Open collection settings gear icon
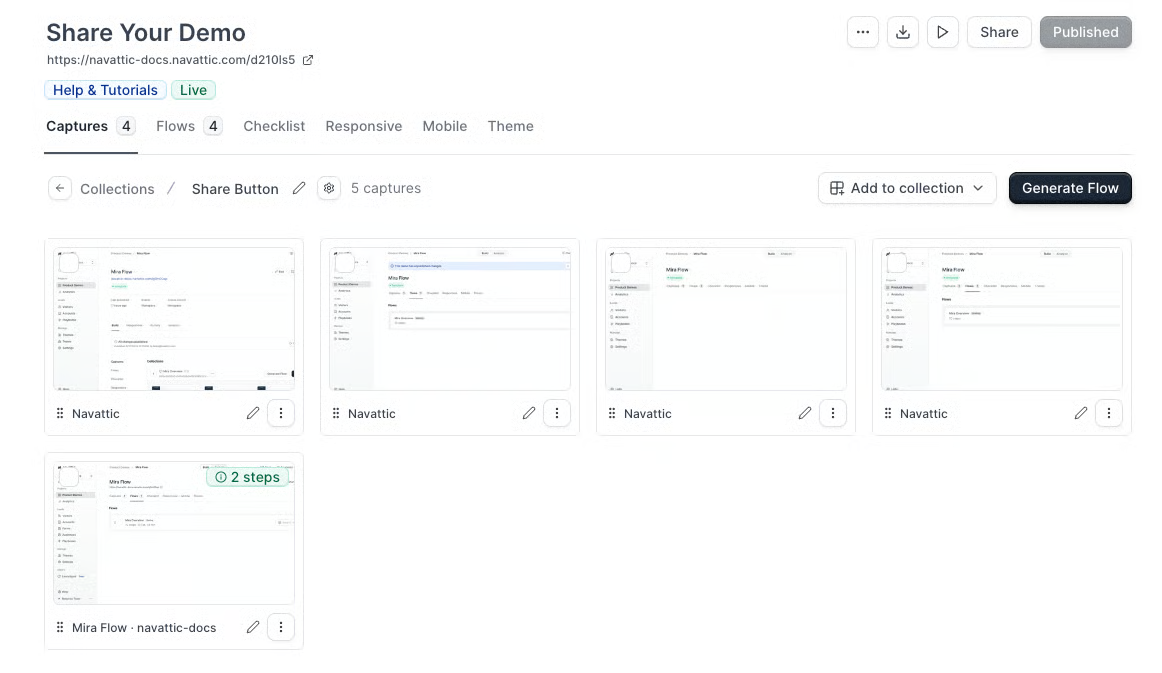1162x673 pixels. [329, 188]
